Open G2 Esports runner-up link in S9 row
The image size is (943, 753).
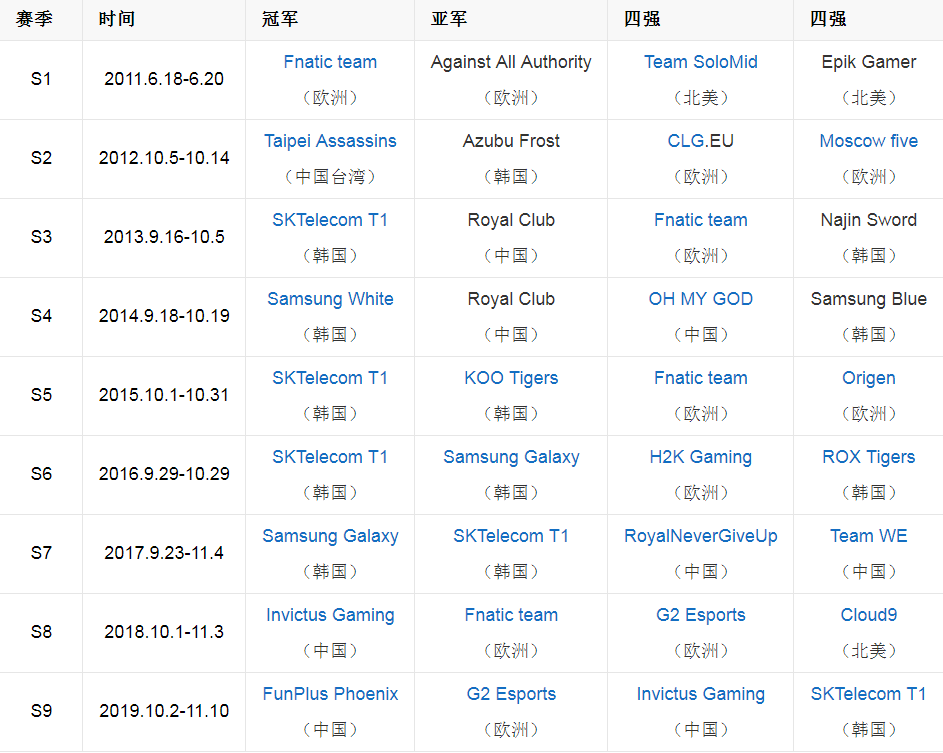click(x=511, y=694)
